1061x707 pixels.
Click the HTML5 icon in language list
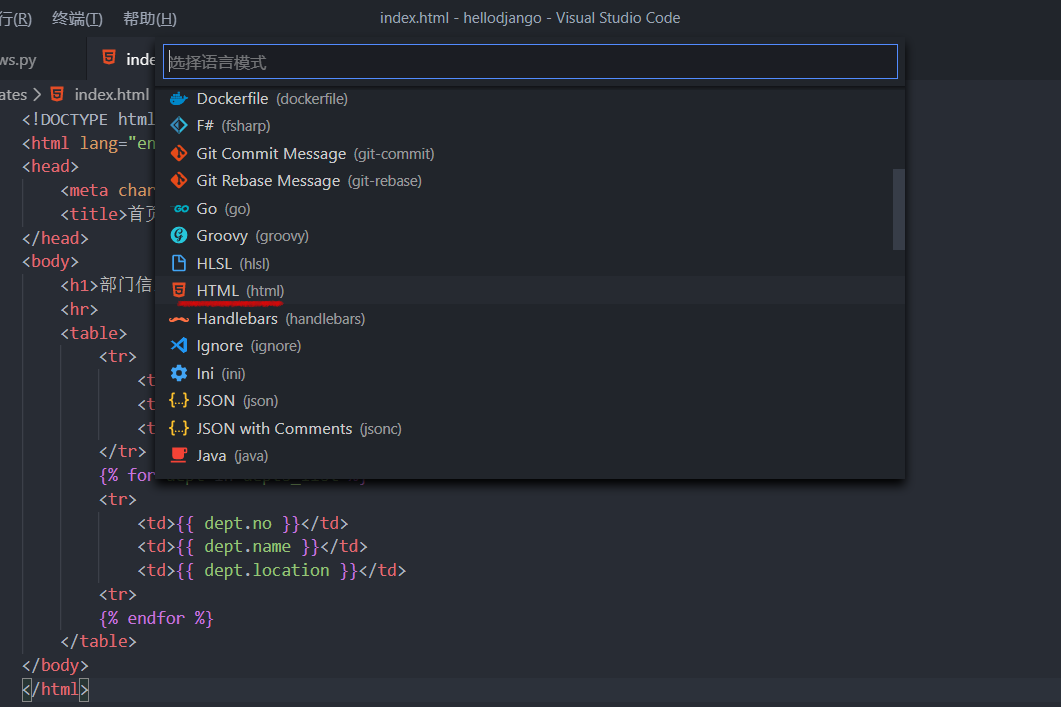point(179,290)
